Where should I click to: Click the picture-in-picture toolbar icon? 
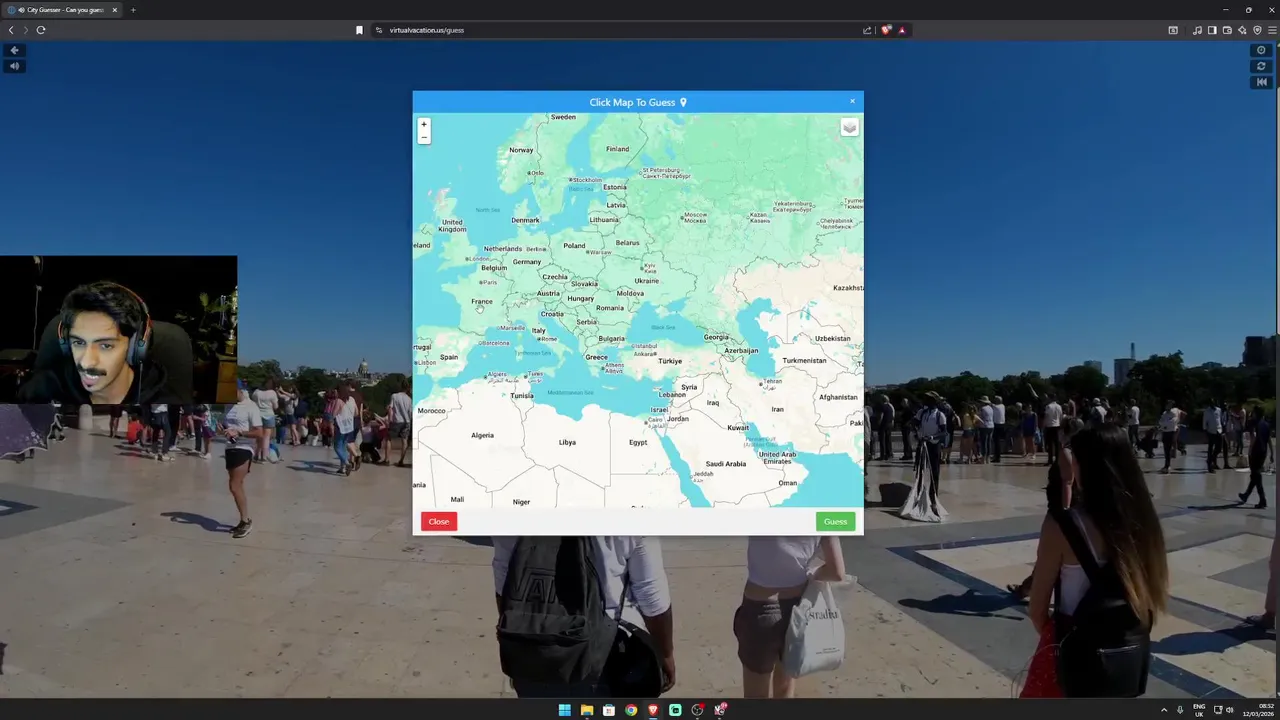1173,30
